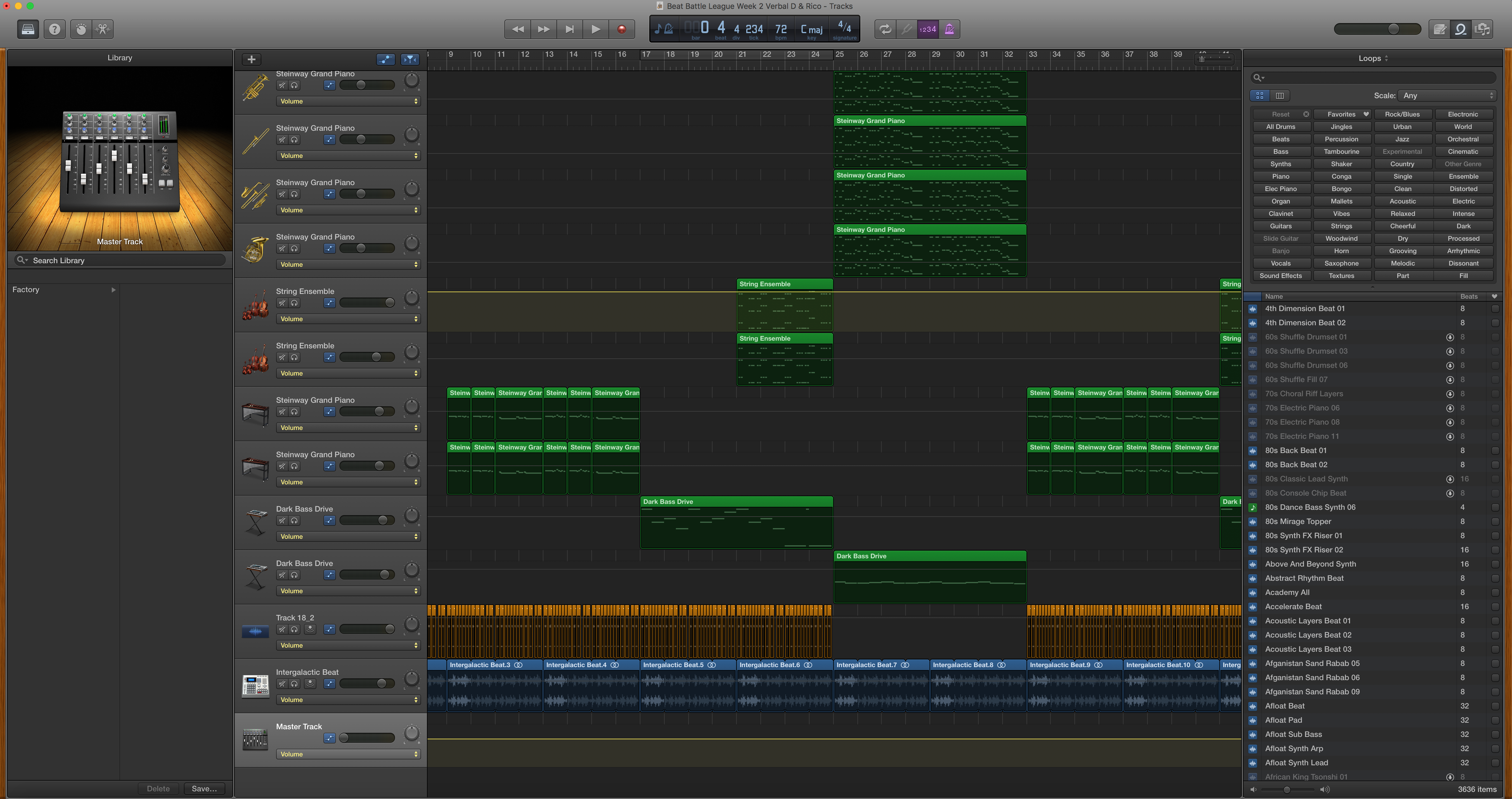The width and height of the screenshot is (1512, 799).
Task: Click the Rewind transport button
Action: (517, 29)
